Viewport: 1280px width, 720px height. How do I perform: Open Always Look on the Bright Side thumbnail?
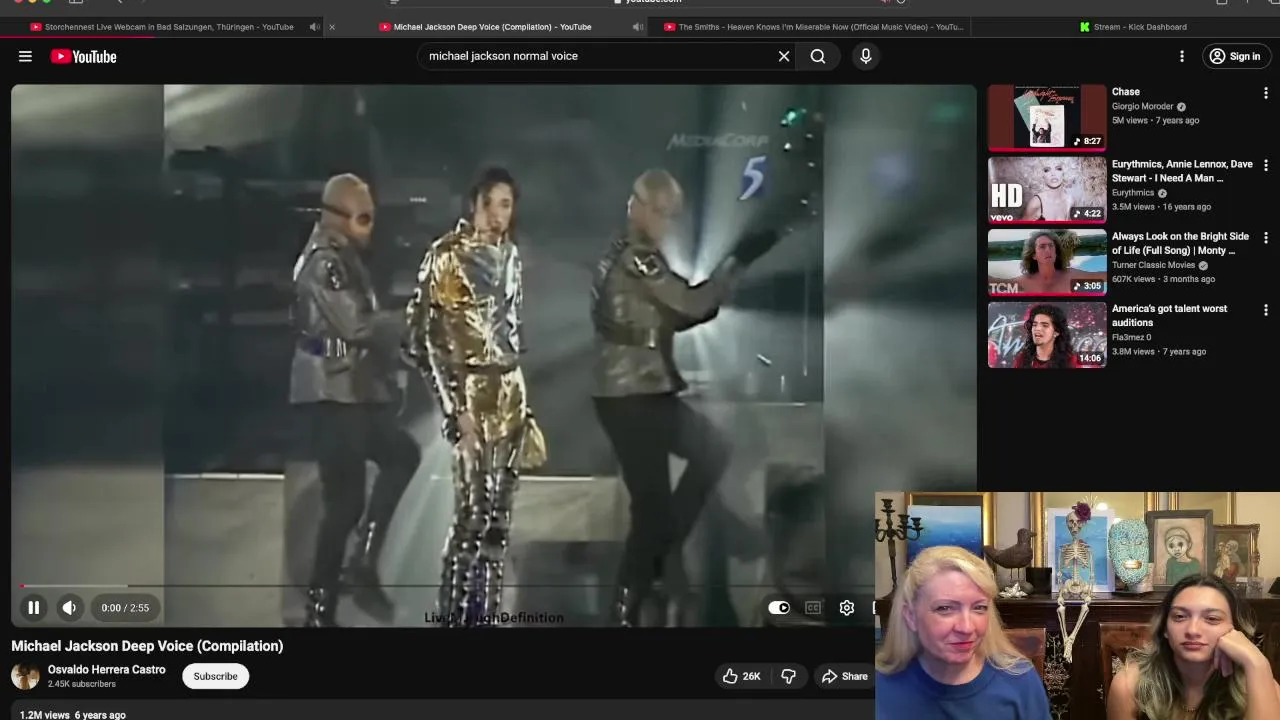coord(1047,262)
